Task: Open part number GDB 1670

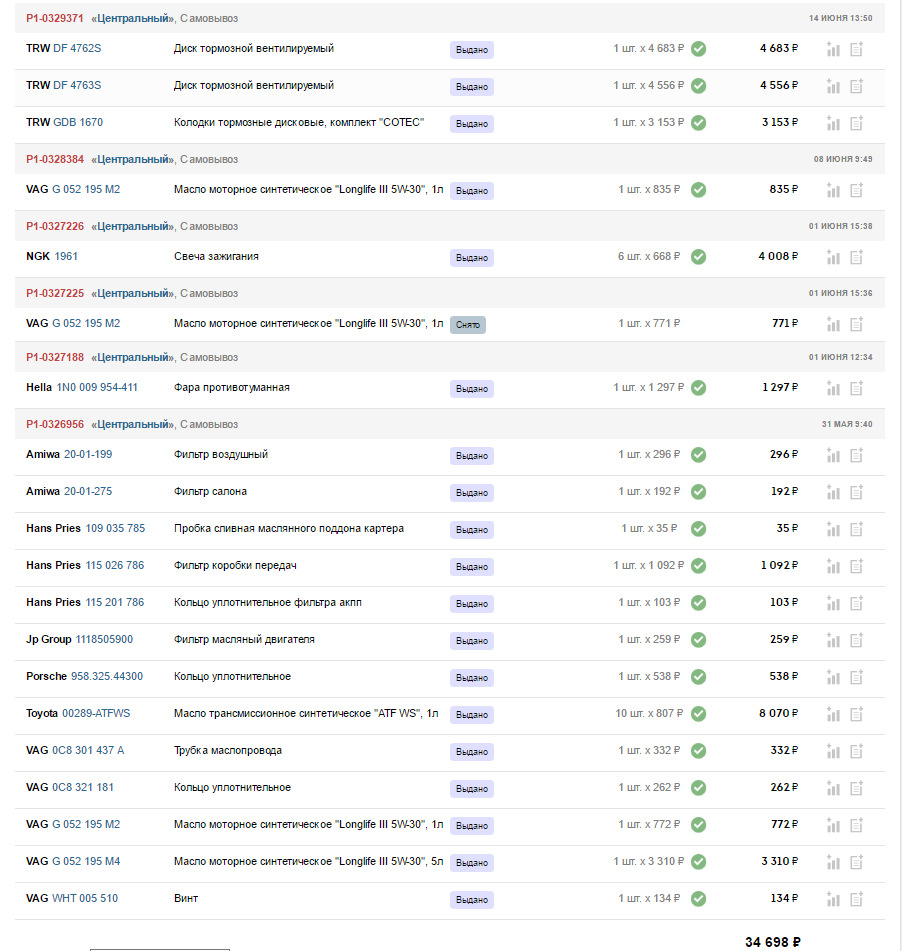Action: pyautogui.click(x=78, y=122)
